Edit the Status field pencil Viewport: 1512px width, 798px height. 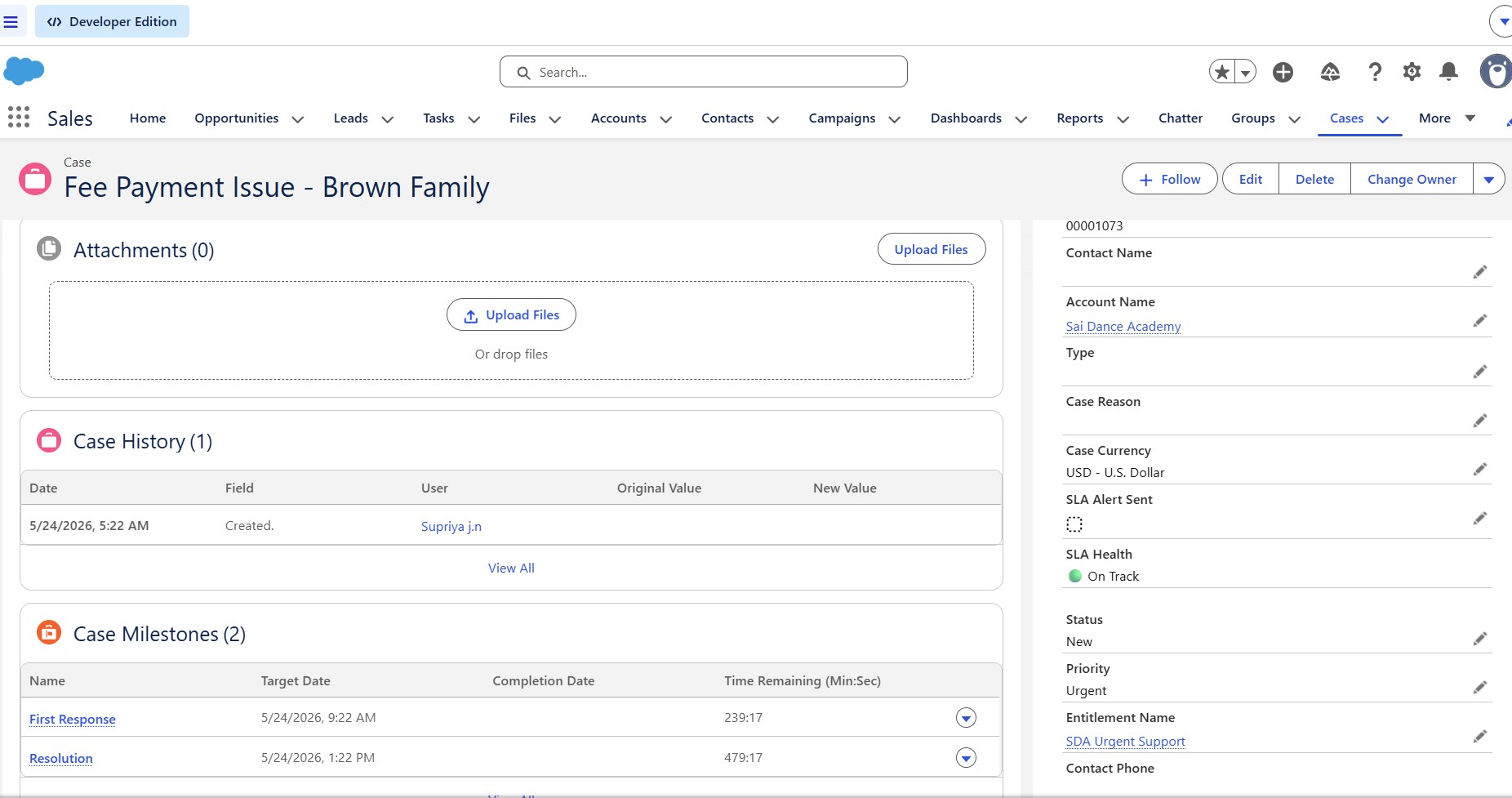1480,639
